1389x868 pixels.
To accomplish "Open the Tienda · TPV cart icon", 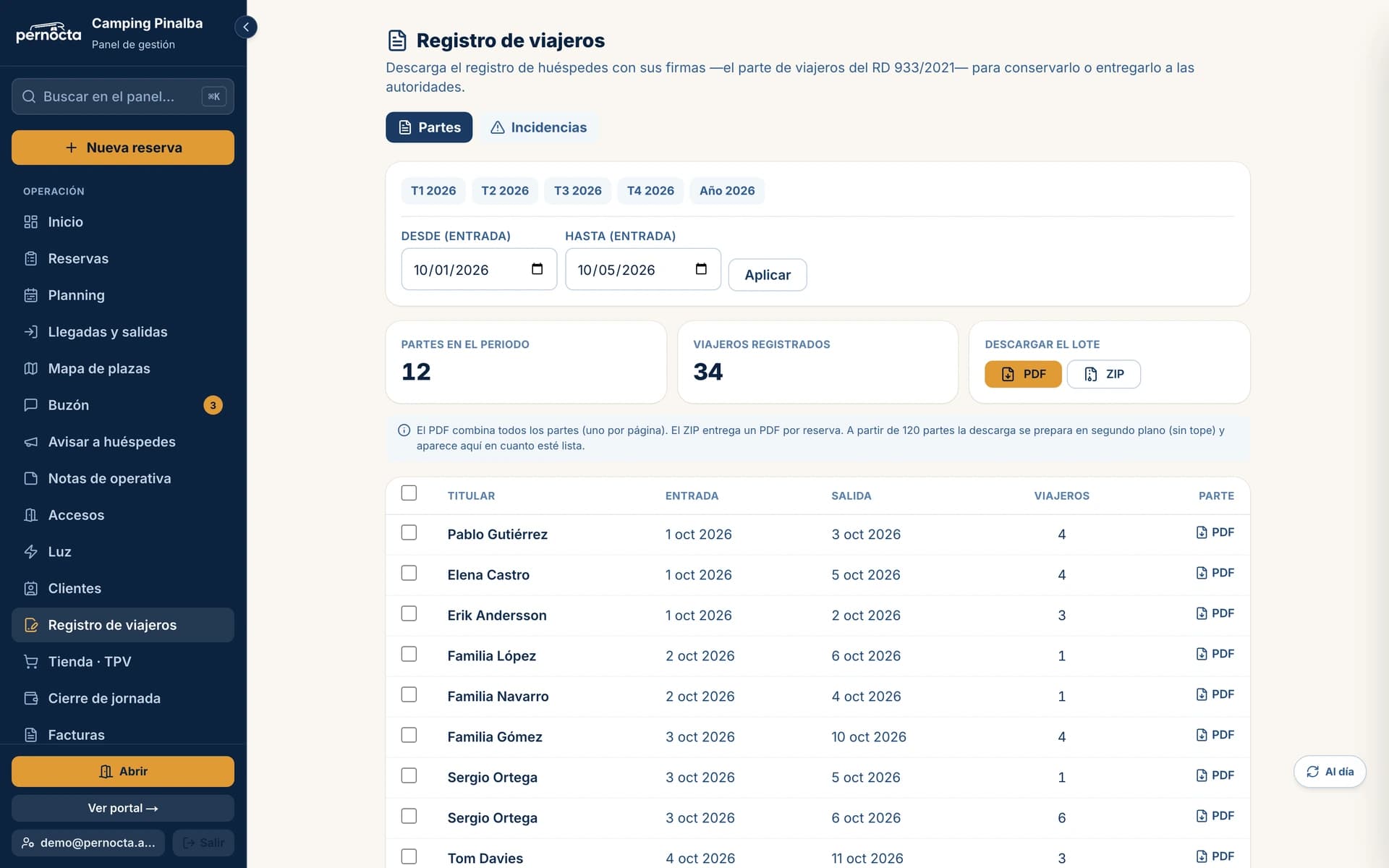I will 30,662.
